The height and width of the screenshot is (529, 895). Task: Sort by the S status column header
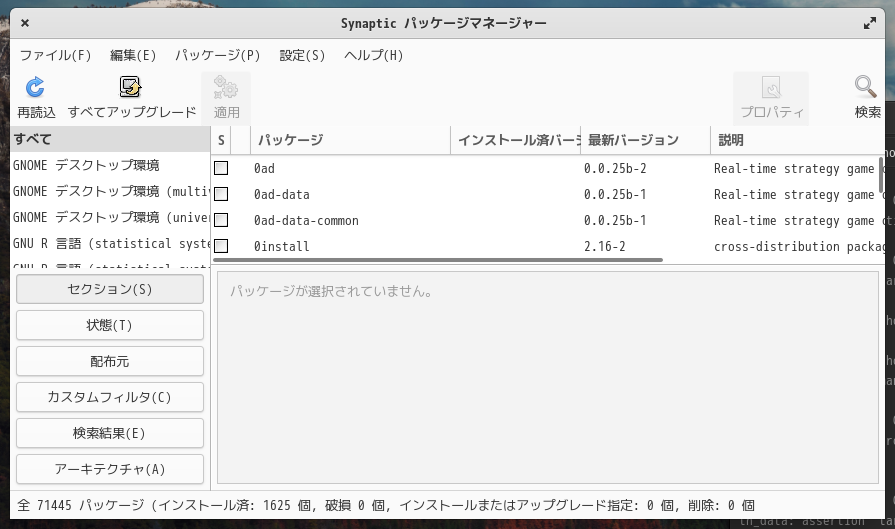221,140
